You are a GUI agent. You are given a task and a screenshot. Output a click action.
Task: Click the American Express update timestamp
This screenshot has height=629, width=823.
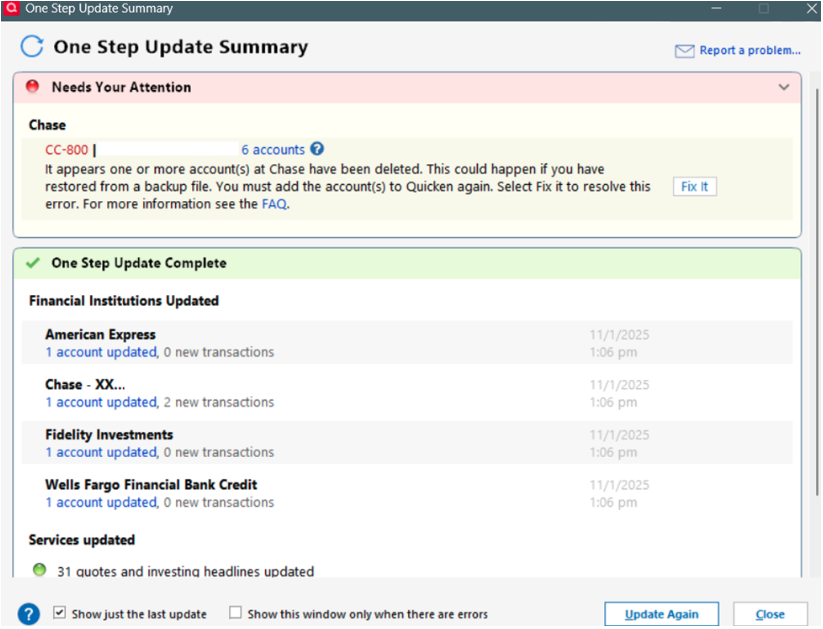click(619, 343)
